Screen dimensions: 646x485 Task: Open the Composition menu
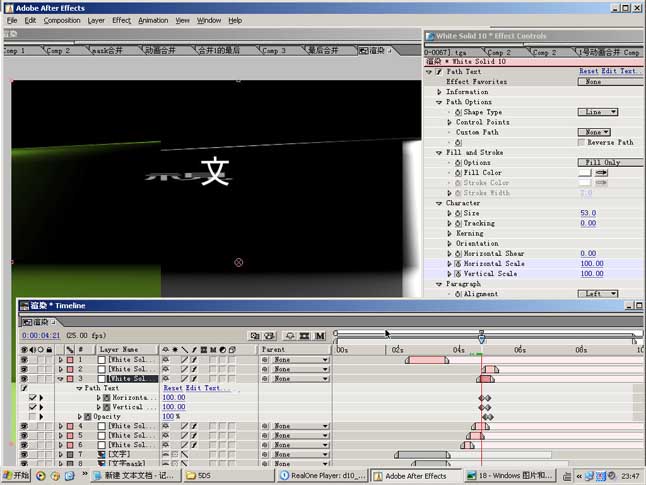click(62, 21)
